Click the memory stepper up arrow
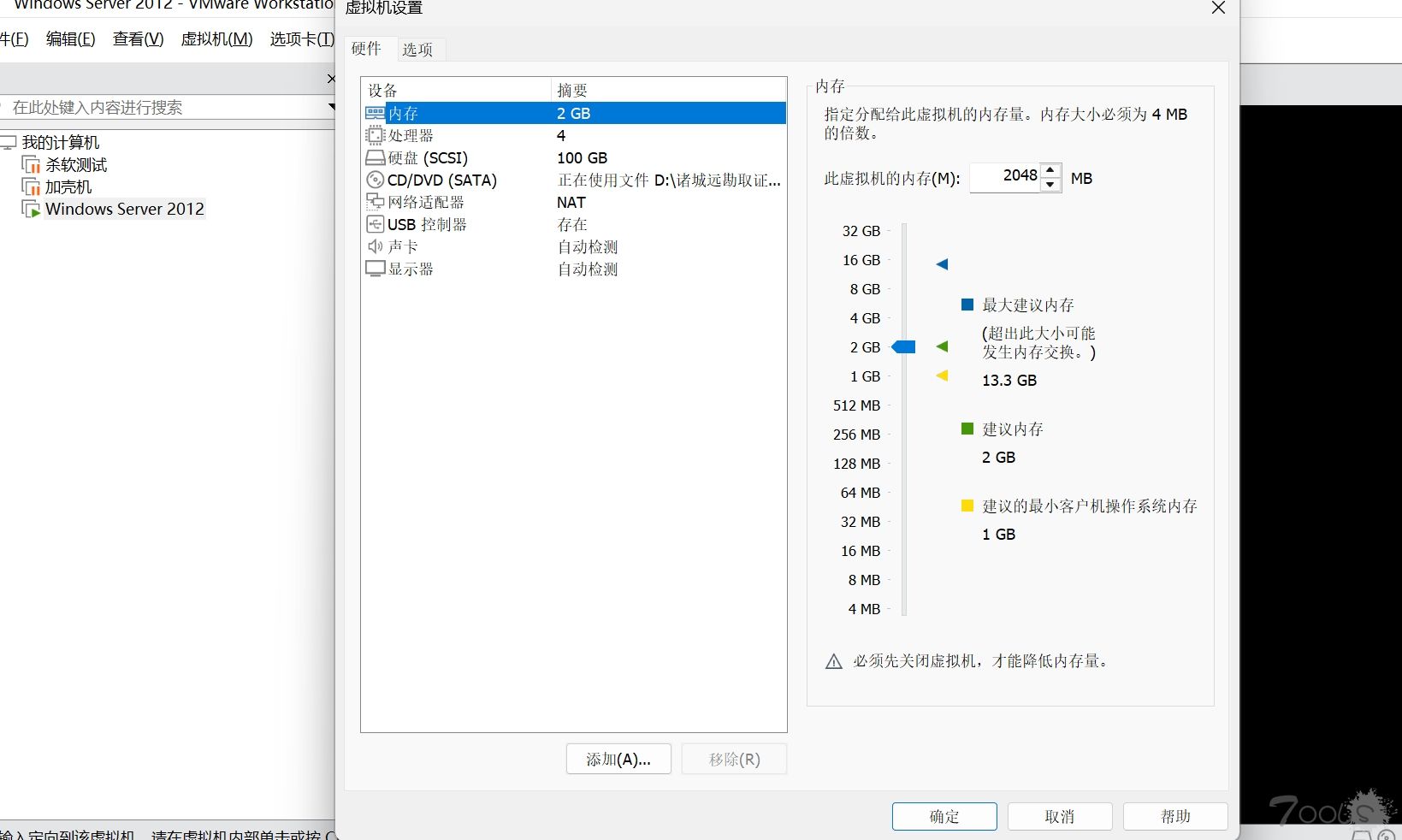 (1051, 171)
